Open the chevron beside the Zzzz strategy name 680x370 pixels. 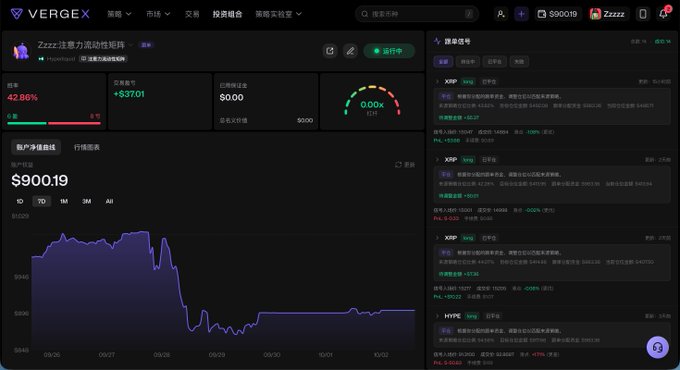(131, 45)
